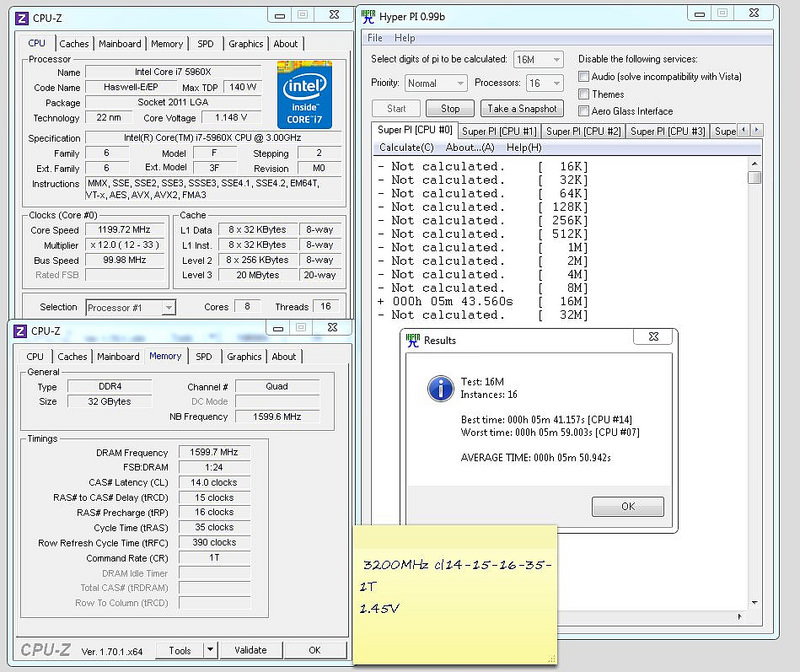Image resolution: width=800 pixels, height=672 pixels.
Task: Click the Command Rate 1T value
Action: point(214,558)
